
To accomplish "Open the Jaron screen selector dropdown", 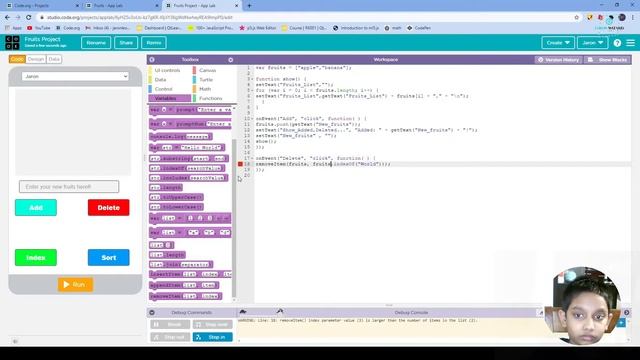I will click(75, 76).
